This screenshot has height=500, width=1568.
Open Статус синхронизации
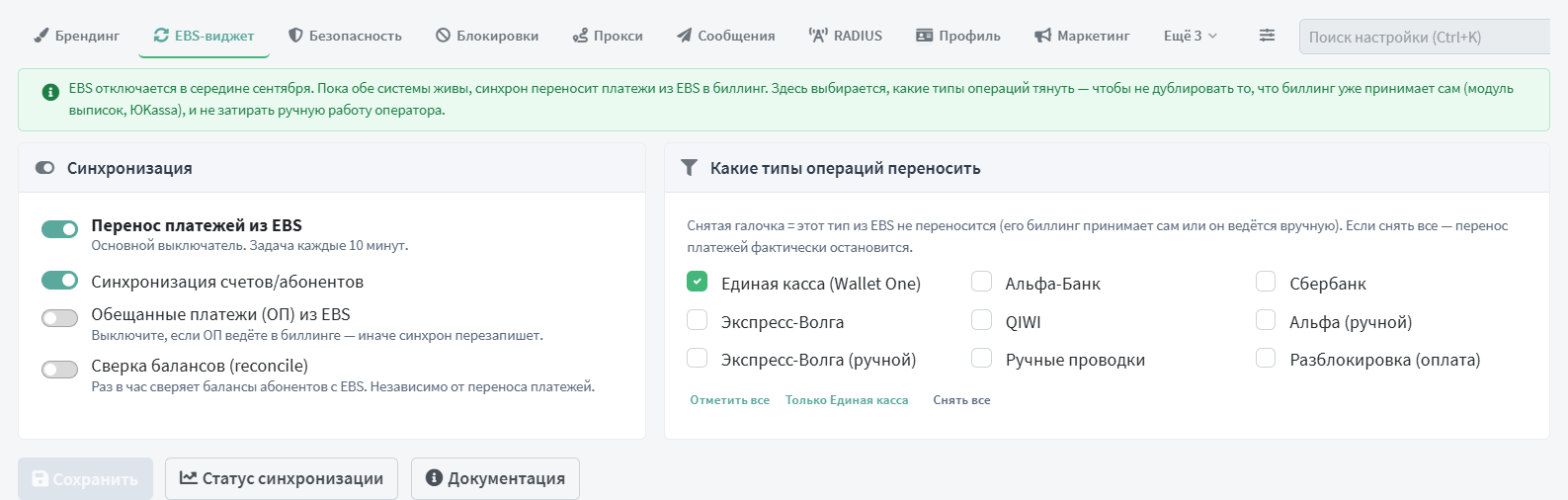coord(282,479)
